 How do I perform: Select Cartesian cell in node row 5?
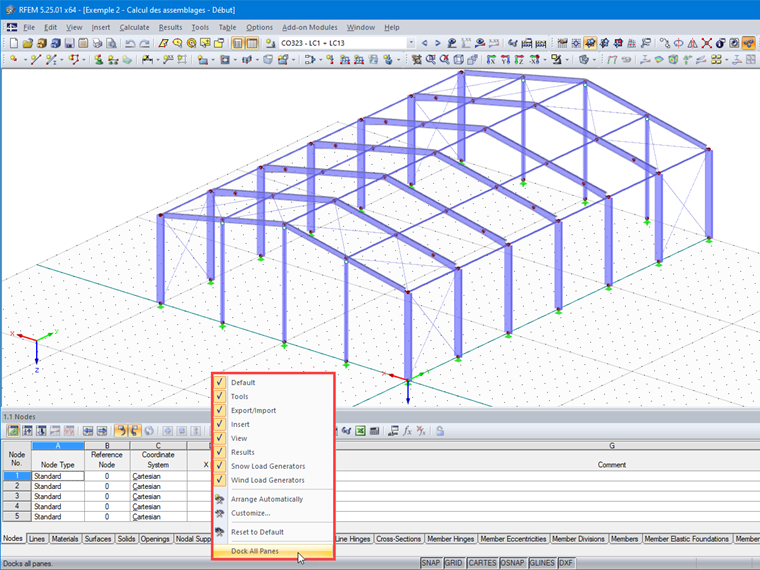[158, 517]
